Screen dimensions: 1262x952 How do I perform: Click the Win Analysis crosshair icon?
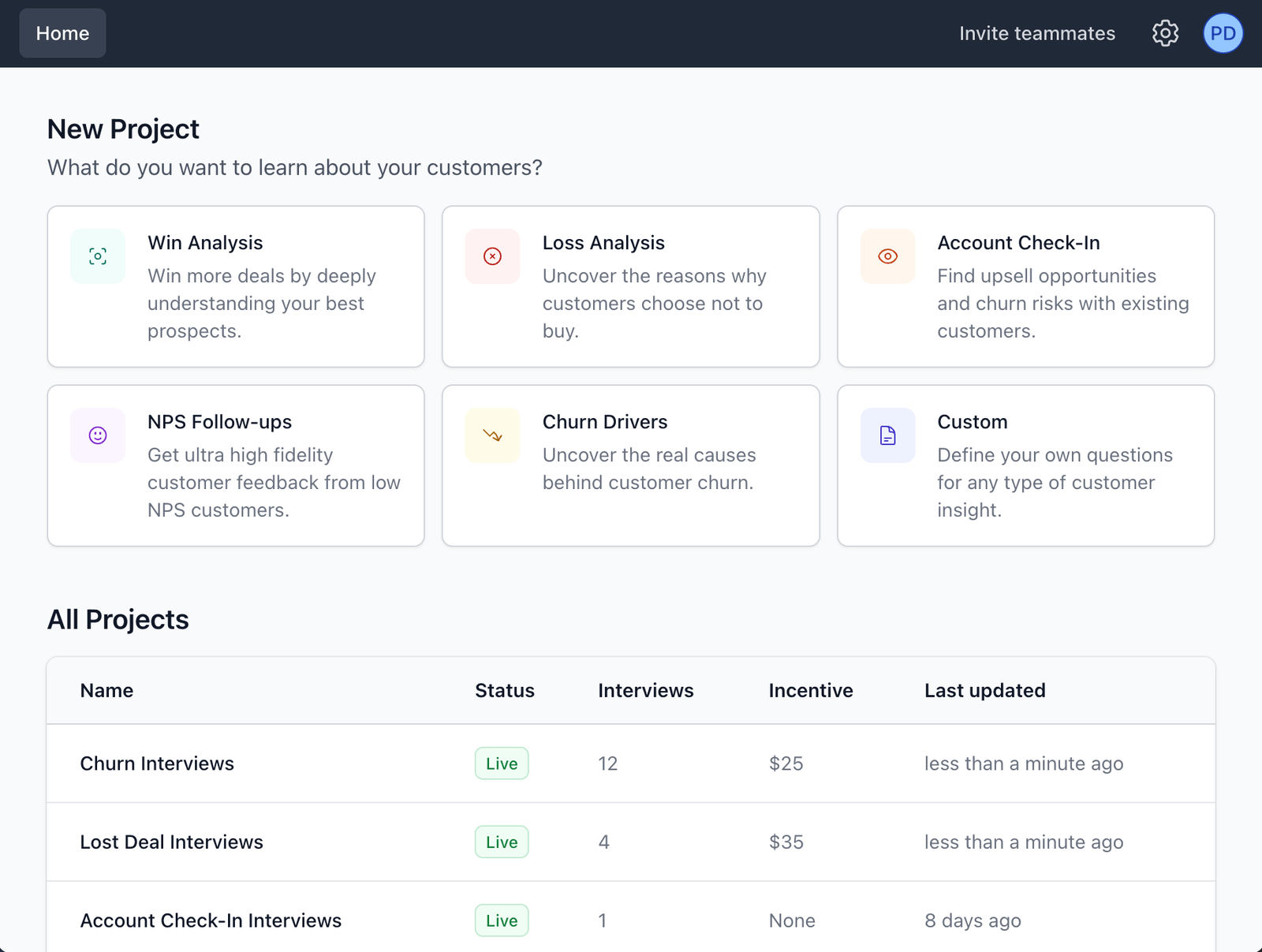tap(97, 256)
